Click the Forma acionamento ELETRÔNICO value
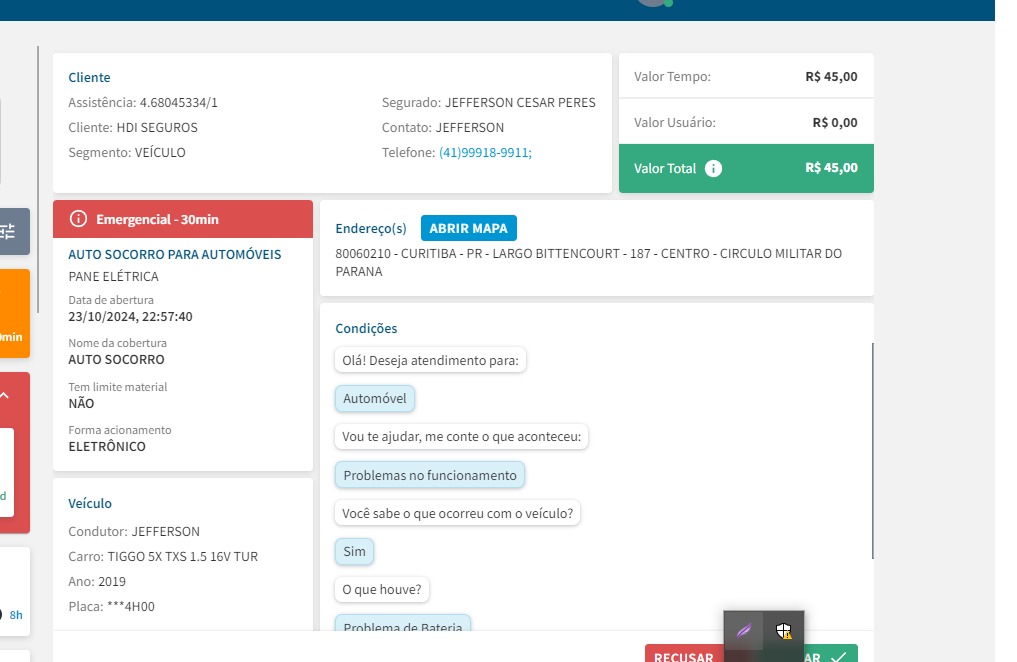 tap(107, 446)
